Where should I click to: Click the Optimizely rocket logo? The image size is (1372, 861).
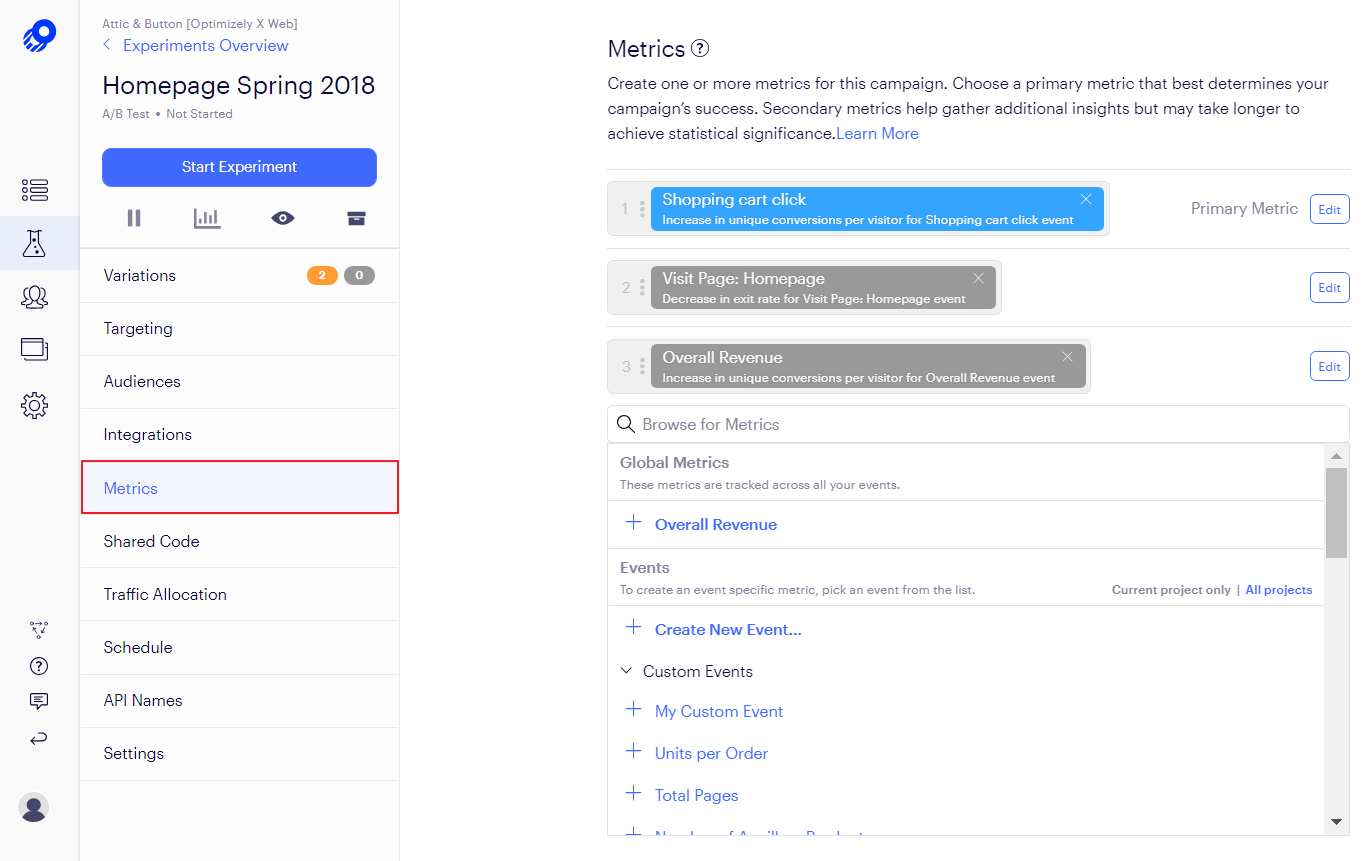(x=39, y=36)
